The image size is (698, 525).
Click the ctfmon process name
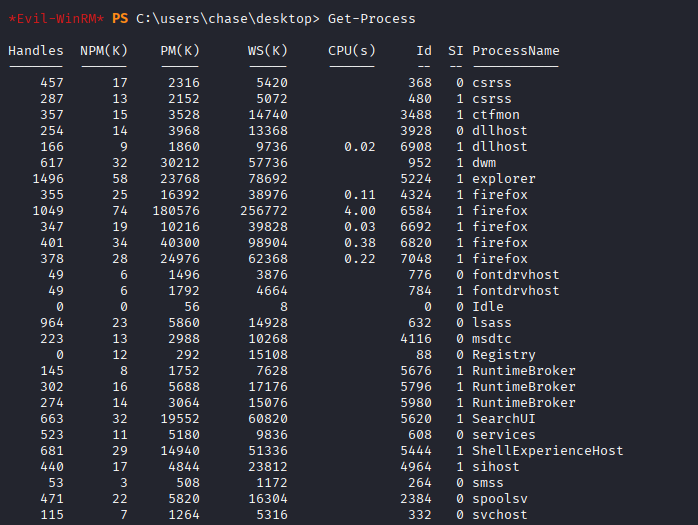point(496,115)
